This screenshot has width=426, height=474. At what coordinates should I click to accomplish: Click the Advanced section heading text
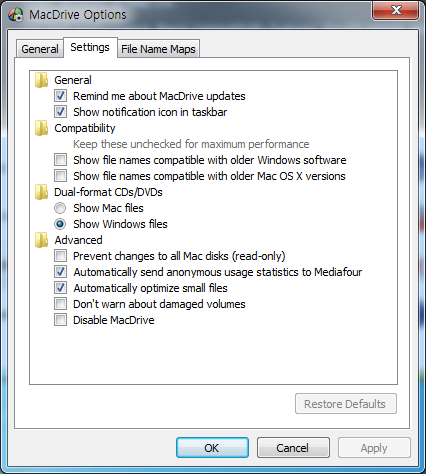78,240
